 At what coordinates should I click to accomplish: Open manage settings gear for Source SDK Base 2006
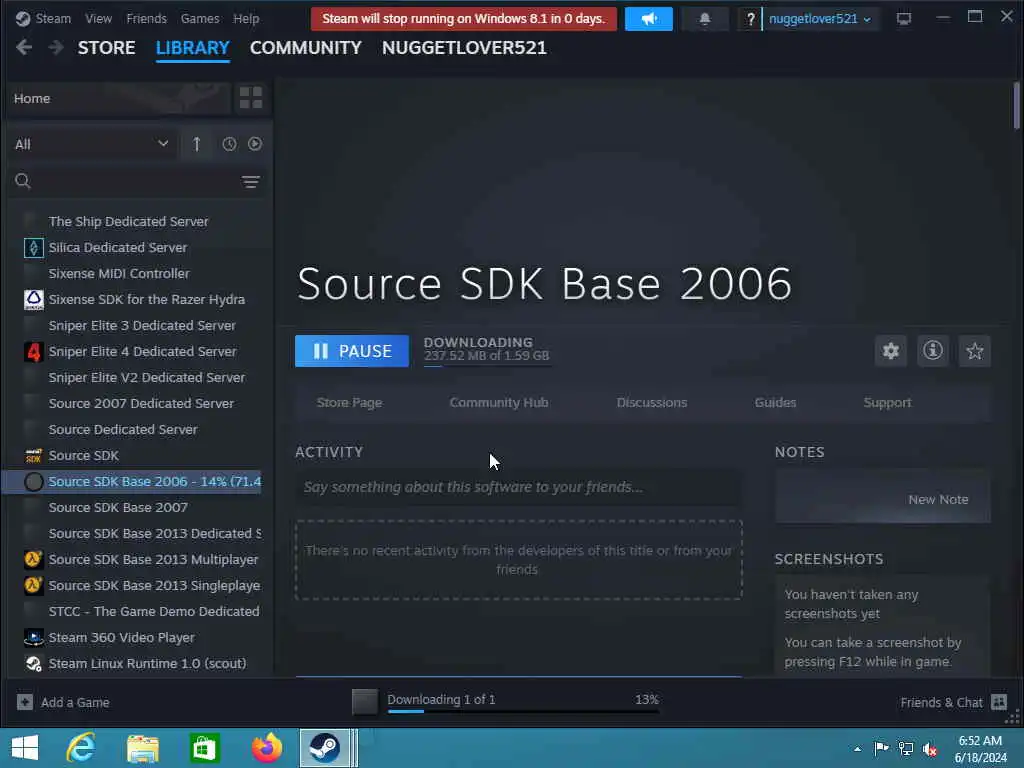891,351
